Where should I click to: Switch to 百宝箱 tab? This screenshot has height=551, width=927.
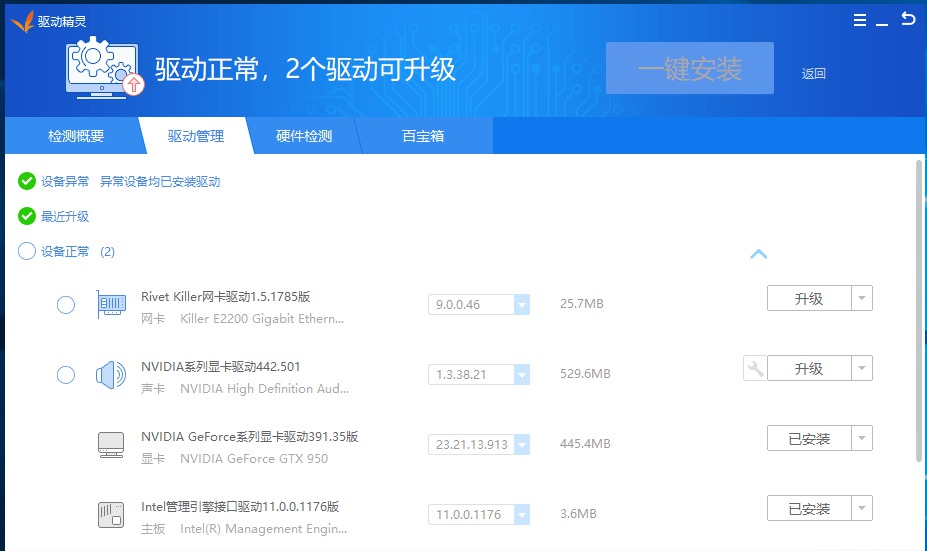click(x=423, y=136)
